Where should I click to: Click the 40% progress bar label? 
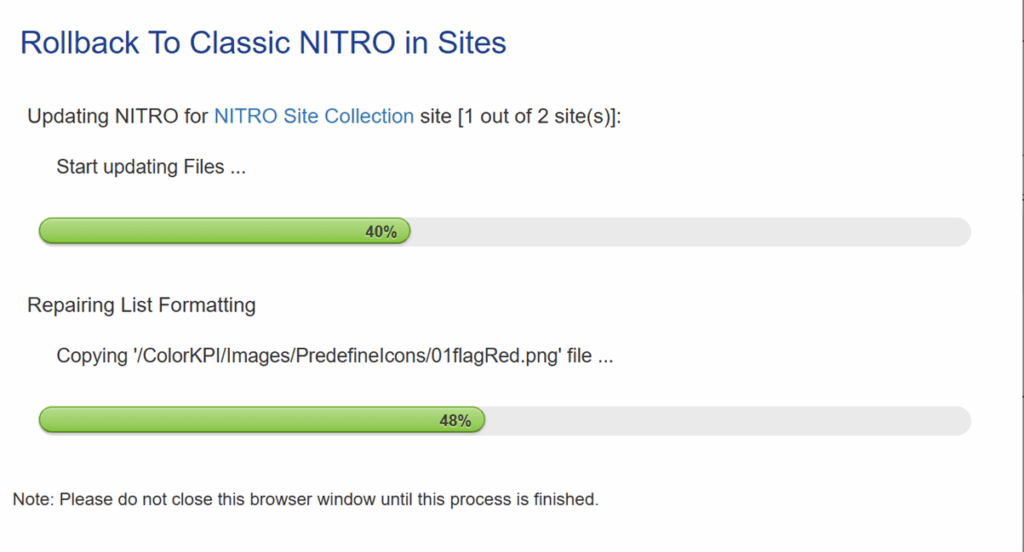point(381,232)
